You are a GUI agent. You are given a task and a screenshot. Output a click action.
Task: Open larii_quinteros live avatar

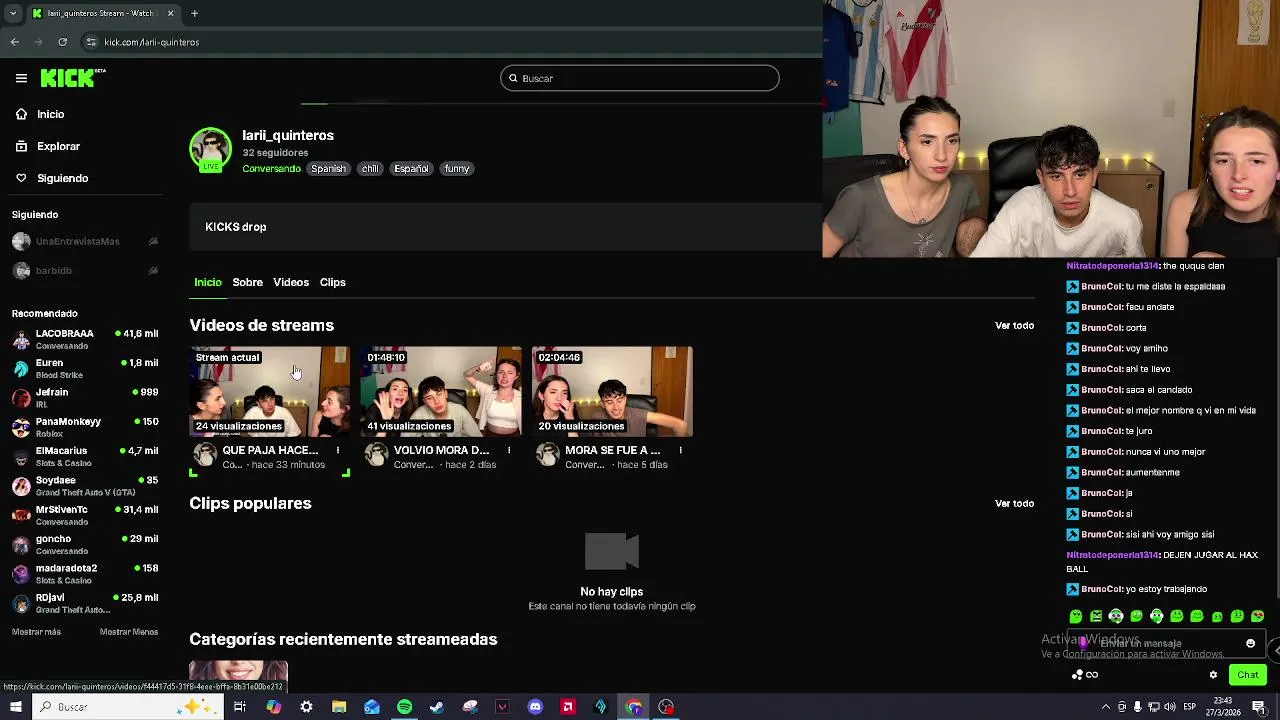[x=211, y=149]
